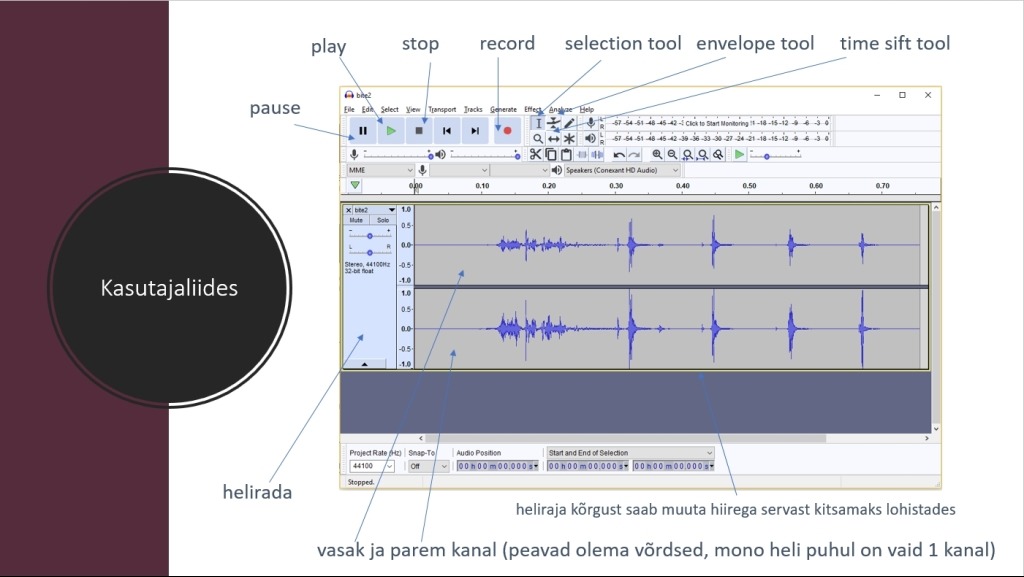This screenshot has width=1024, height=577.
Task: Open the View menu
Action: [x=413, y=110]
